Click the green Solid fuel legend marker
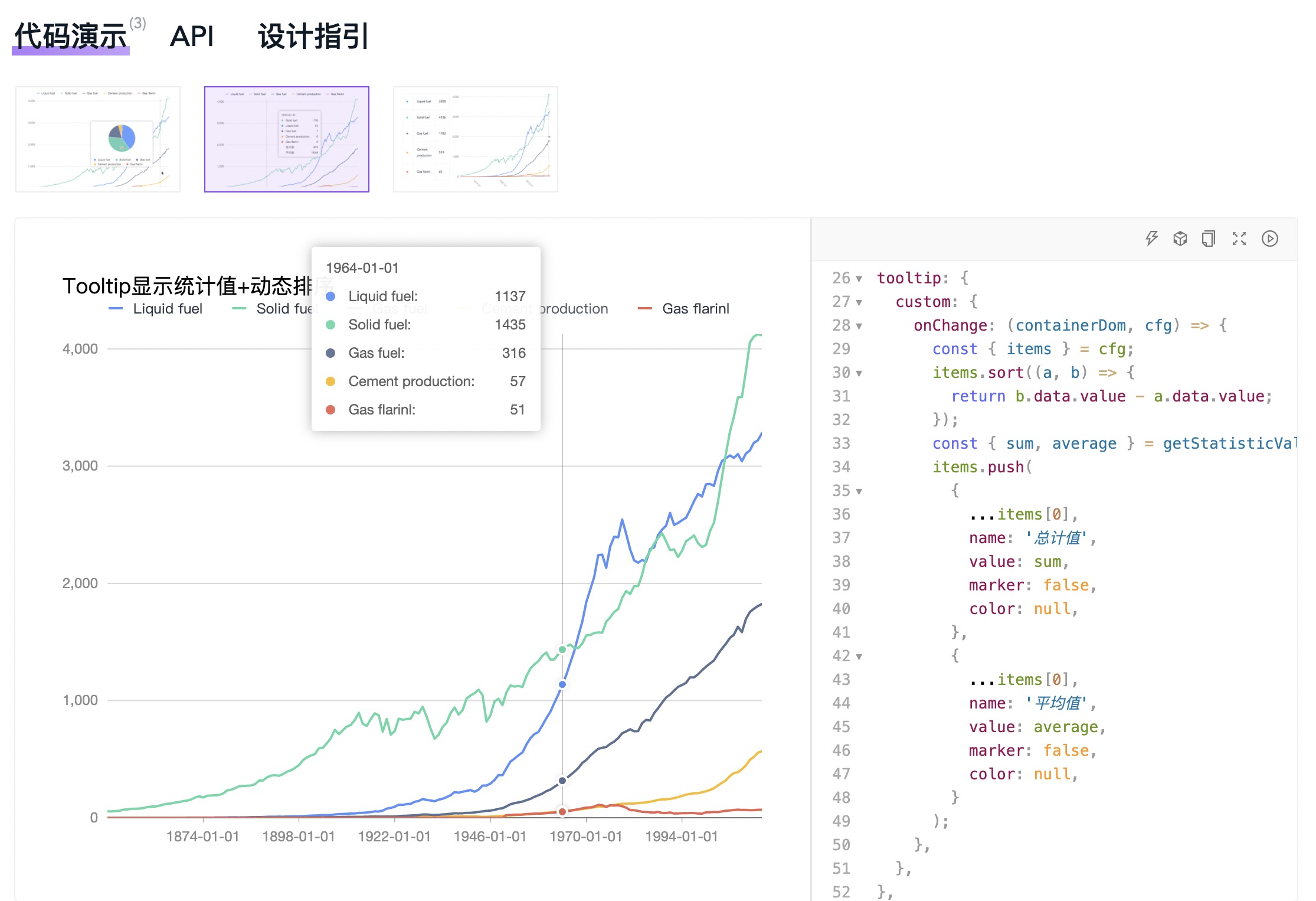1316x901 pixels. (x=240, y=308)
